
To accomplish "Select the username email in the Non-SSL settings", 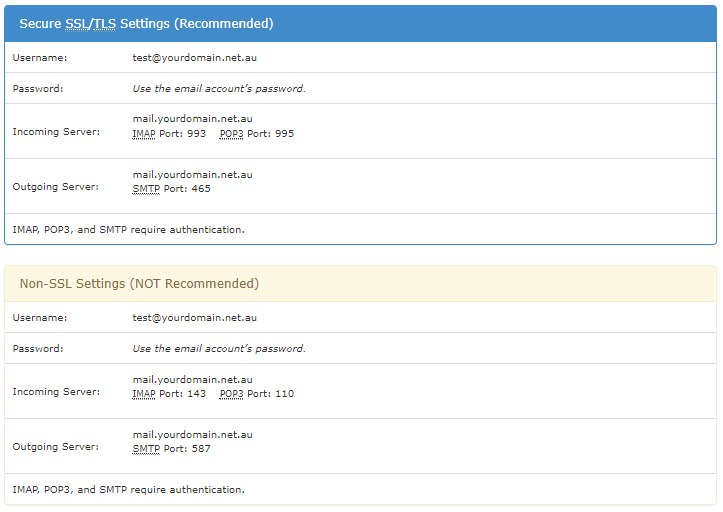I will [x=194, y=318].
